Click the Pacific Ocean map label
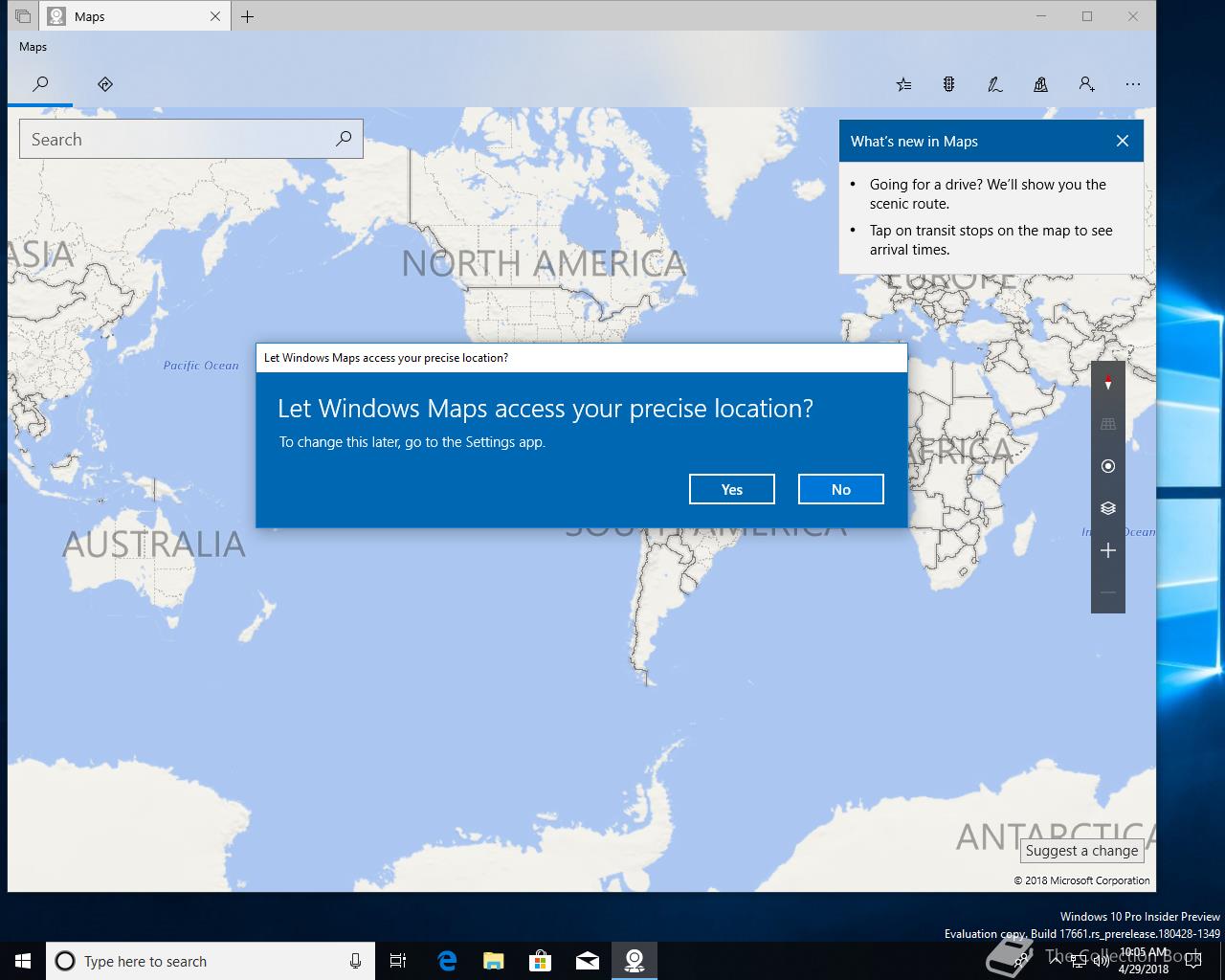 click(201, 366)
